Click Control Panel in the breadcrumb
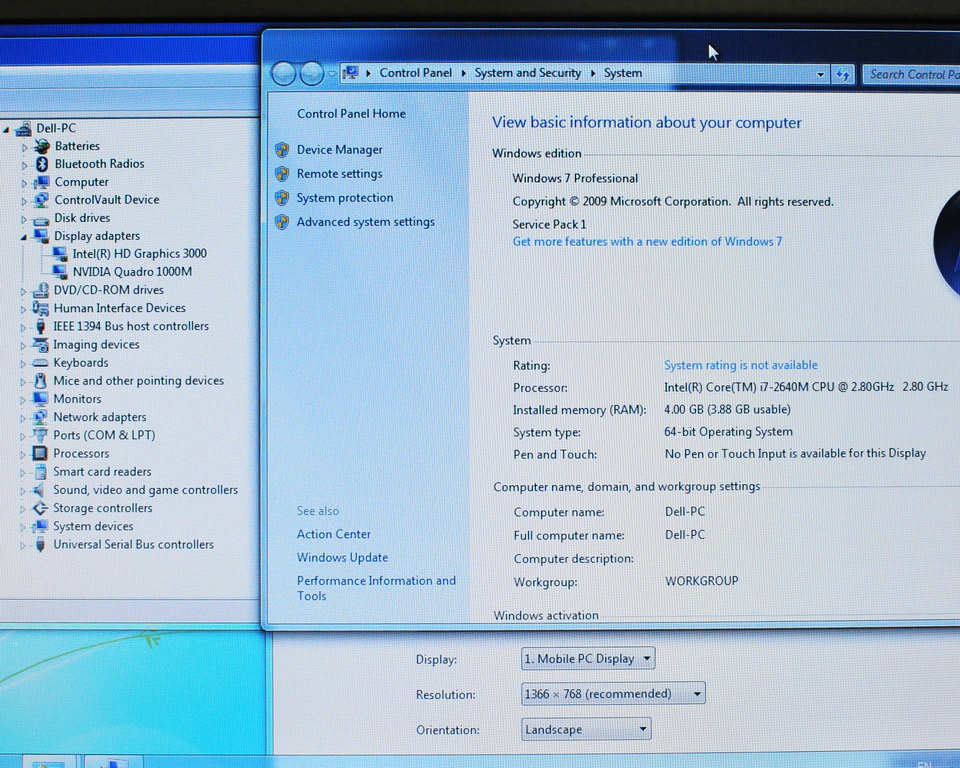The height and width of the screenshot is (768, 960). (416, 73)
